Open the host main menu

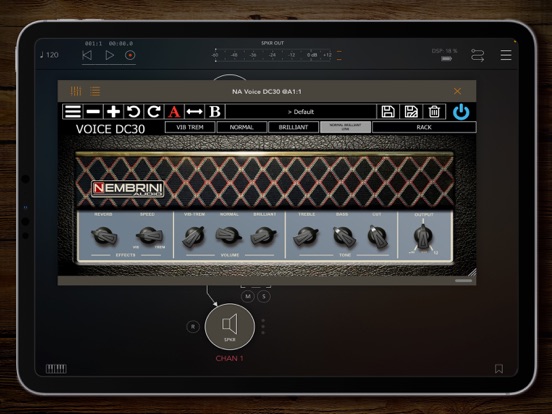(x=506, y=55)
